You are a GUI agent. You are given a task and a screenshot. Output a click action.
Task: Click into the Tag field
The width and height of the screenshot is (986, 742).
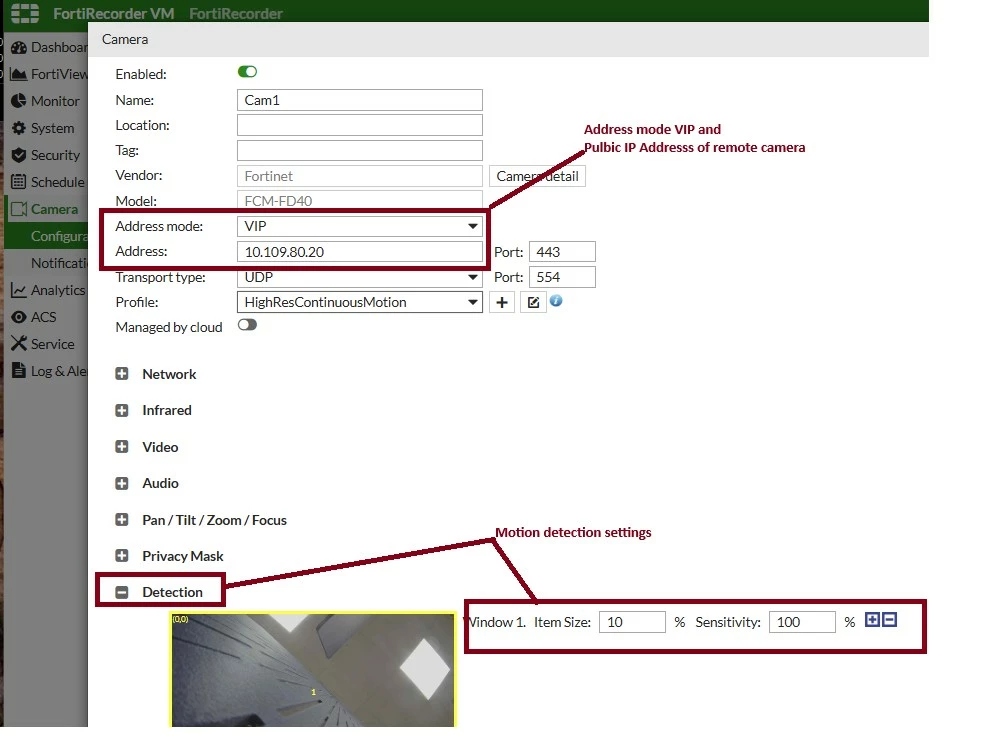tap(360, 150)
